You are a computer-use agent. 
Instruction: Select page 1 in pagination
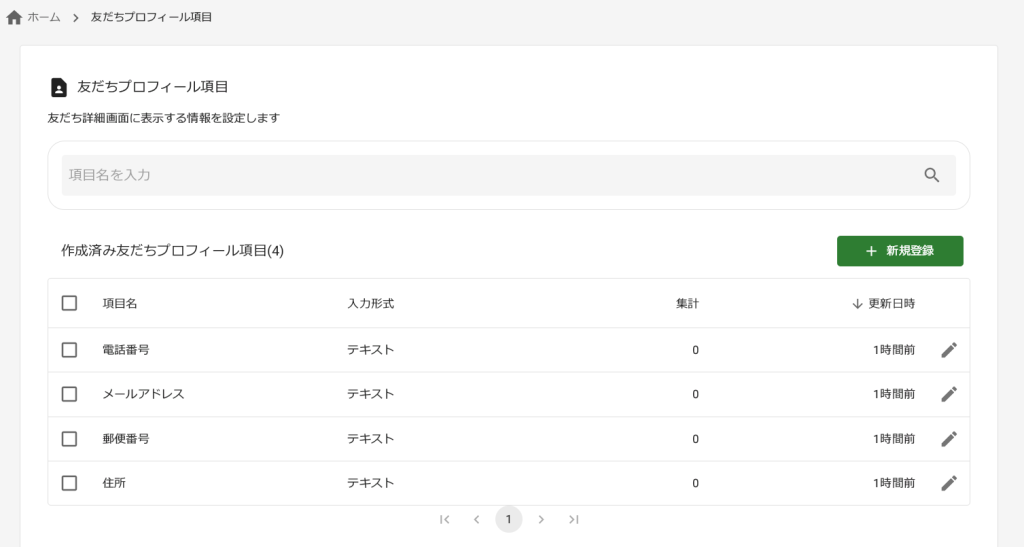(509, 519)
